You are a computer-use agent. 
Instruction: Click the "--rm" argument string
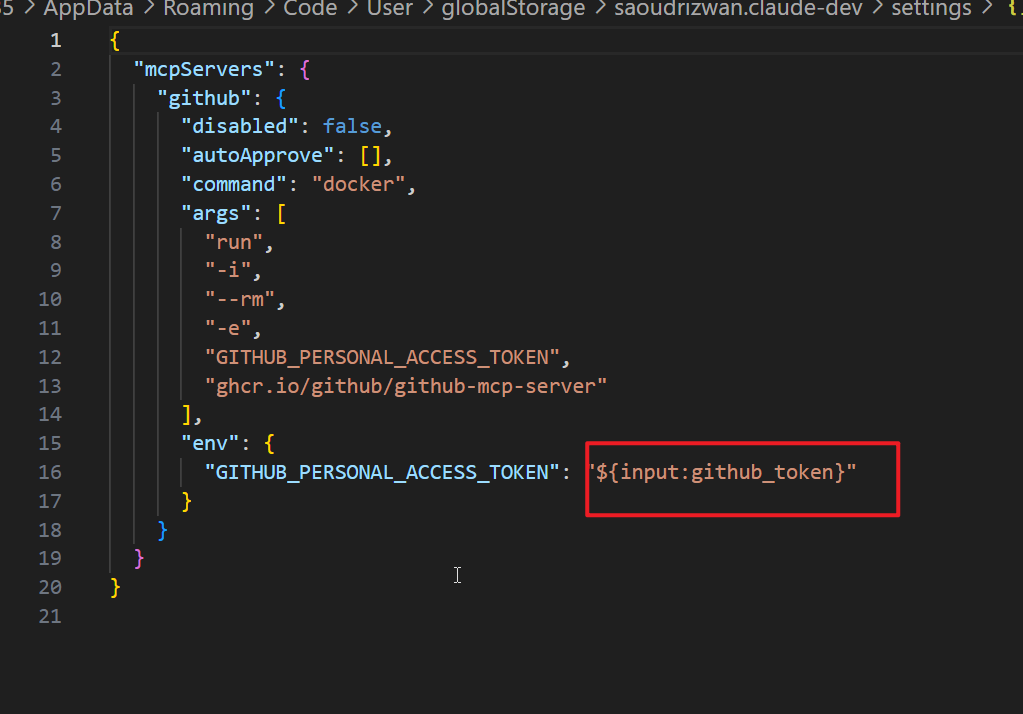click(x=246, y=300)
